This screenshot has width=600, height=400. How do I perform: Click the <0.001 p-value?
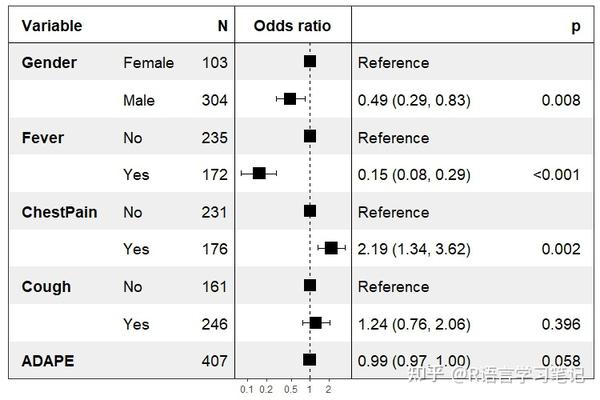pos(557,174)
